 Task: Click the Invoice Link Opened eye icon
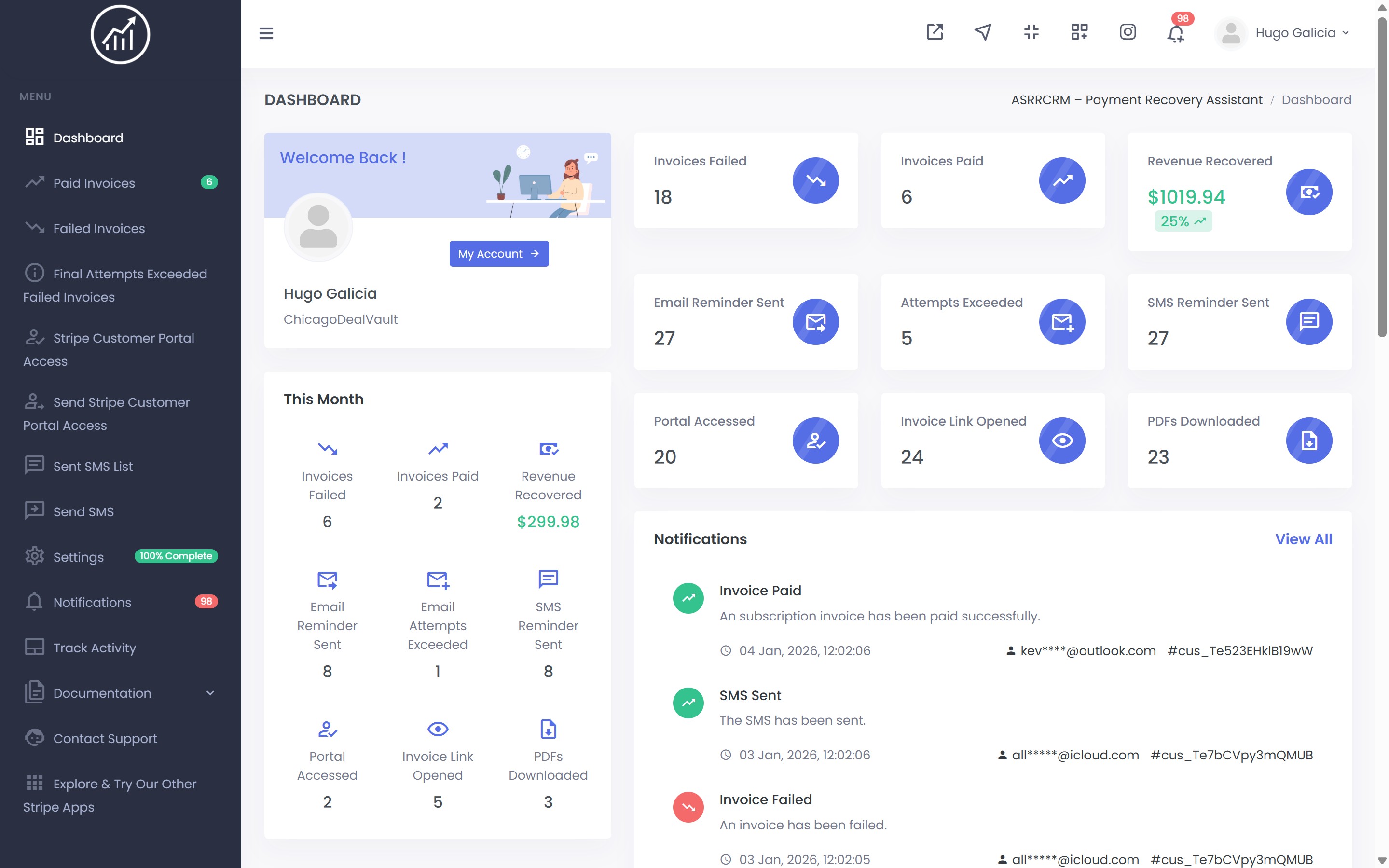(x=1062, y=441)
